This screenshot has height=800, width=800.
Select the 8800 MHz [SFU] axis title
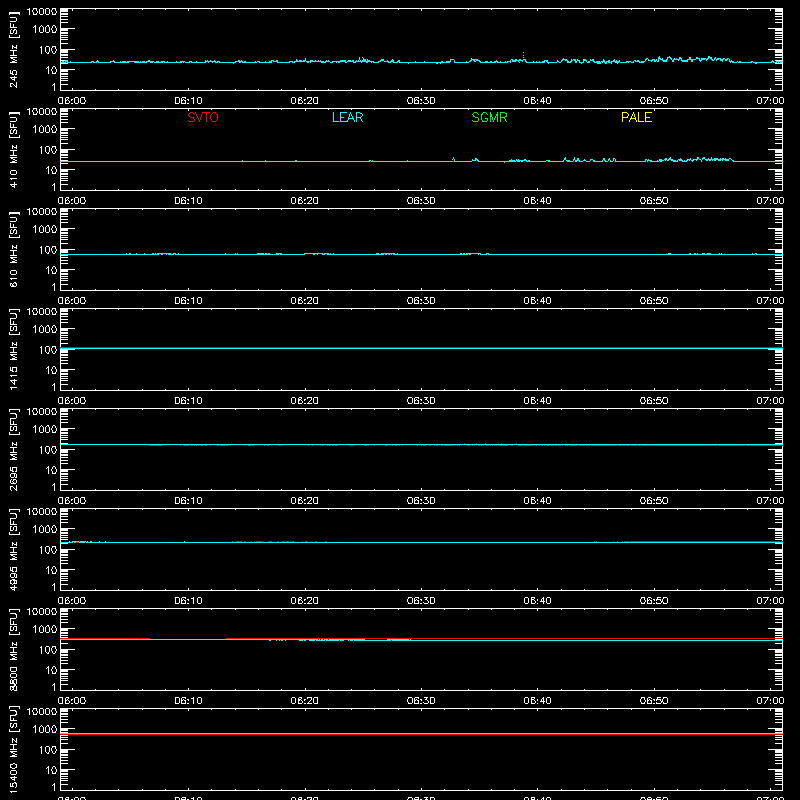click(x=13, y=649)
